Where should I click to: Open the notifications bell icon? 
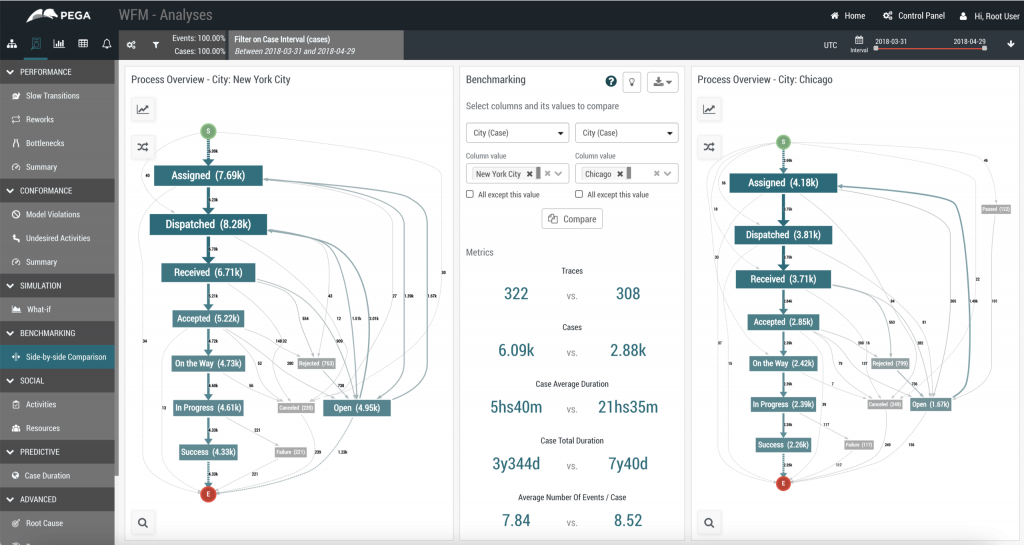106,44
